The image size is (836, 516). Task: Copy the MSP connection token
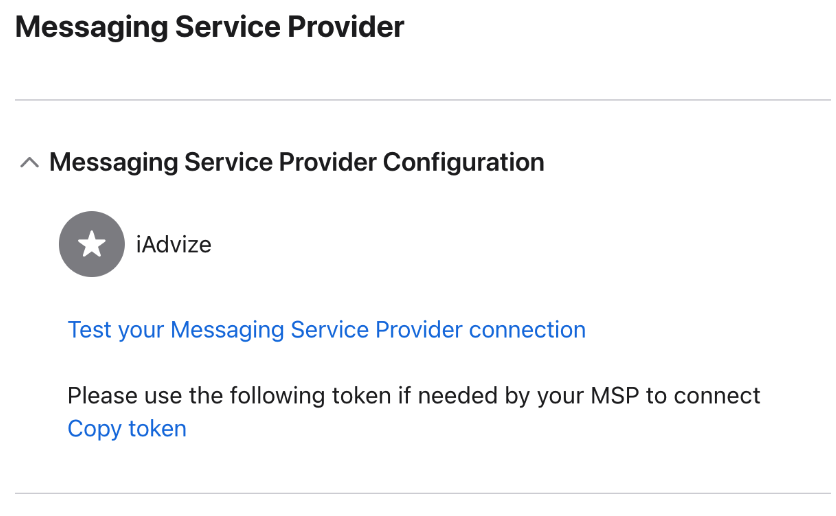click(127, 429)
